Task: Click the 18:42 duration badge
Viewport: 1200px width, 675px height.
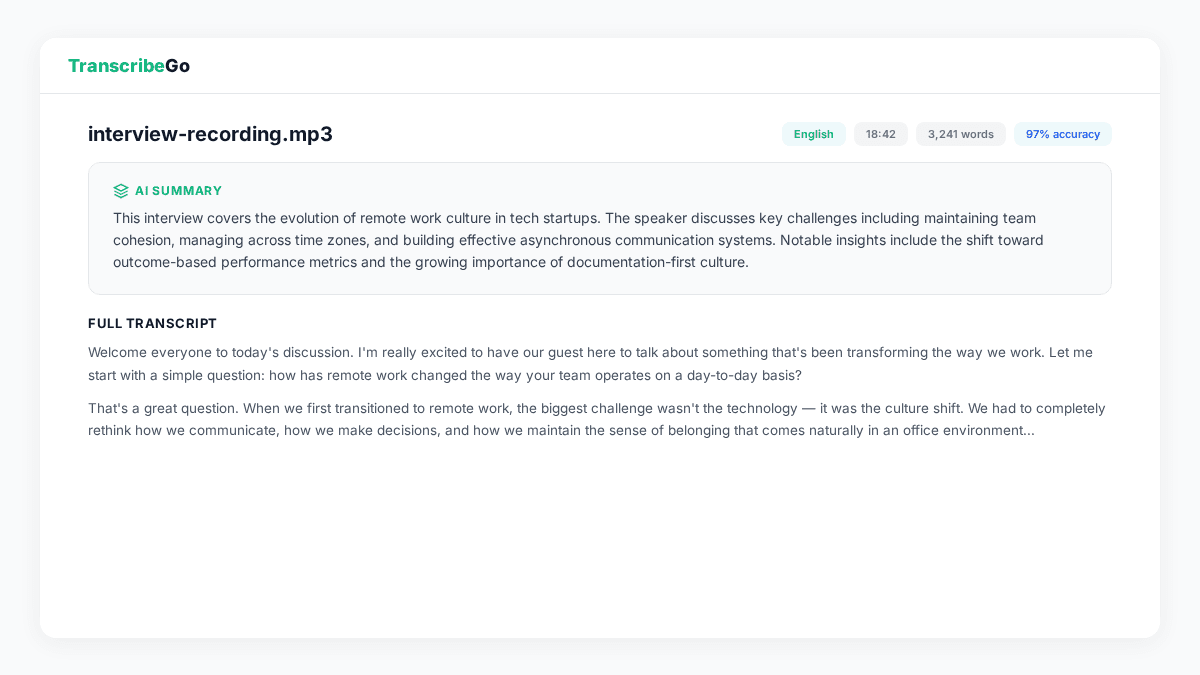Action: (x=881, y=134)
